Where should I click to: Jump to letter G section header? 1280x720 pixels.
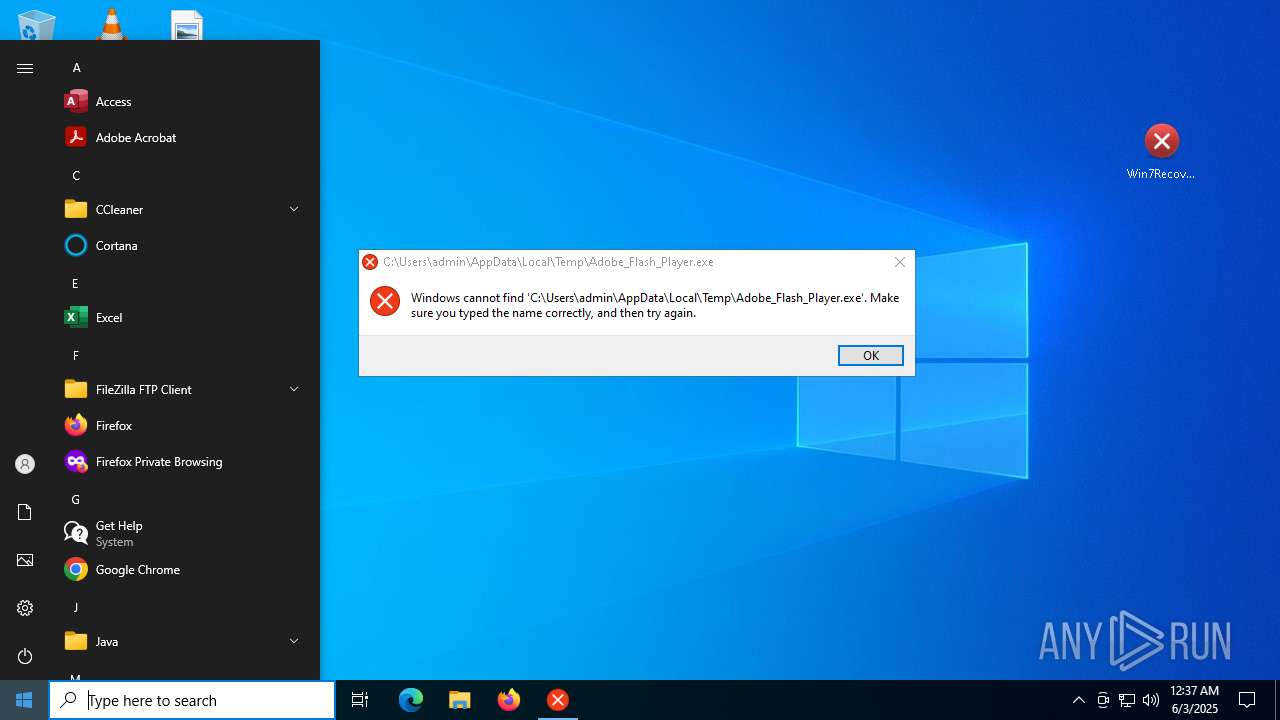75,499
